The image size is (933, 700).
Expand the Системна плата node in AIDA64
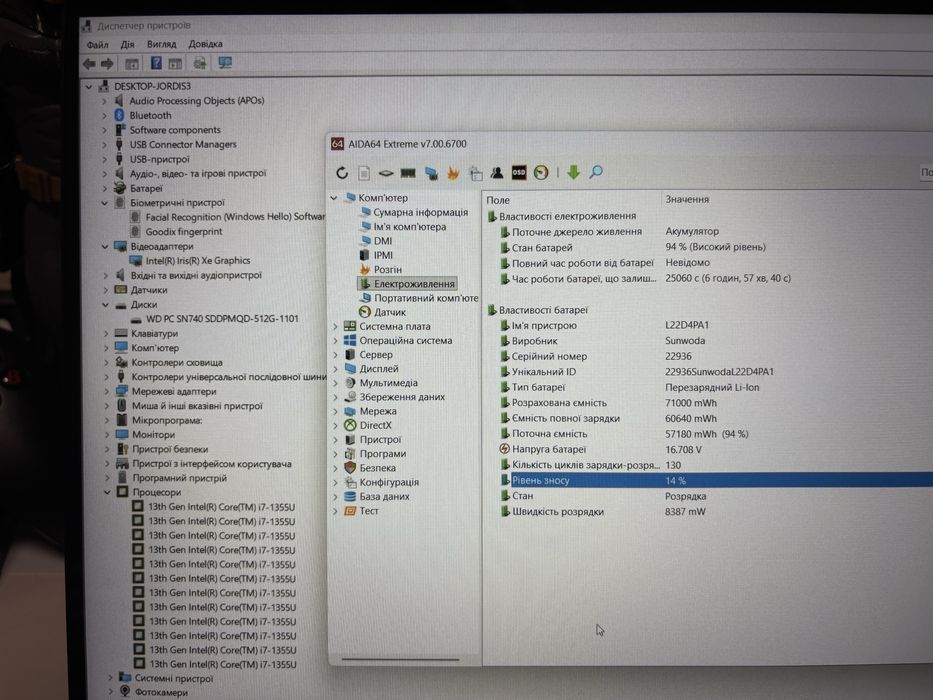335,326
